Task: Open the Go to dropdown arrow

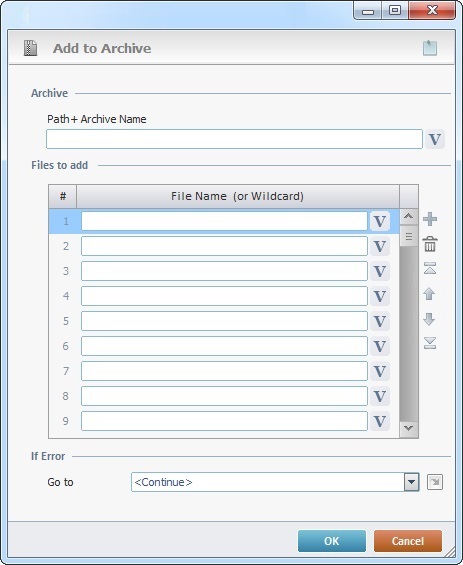Action: point(411,482)
